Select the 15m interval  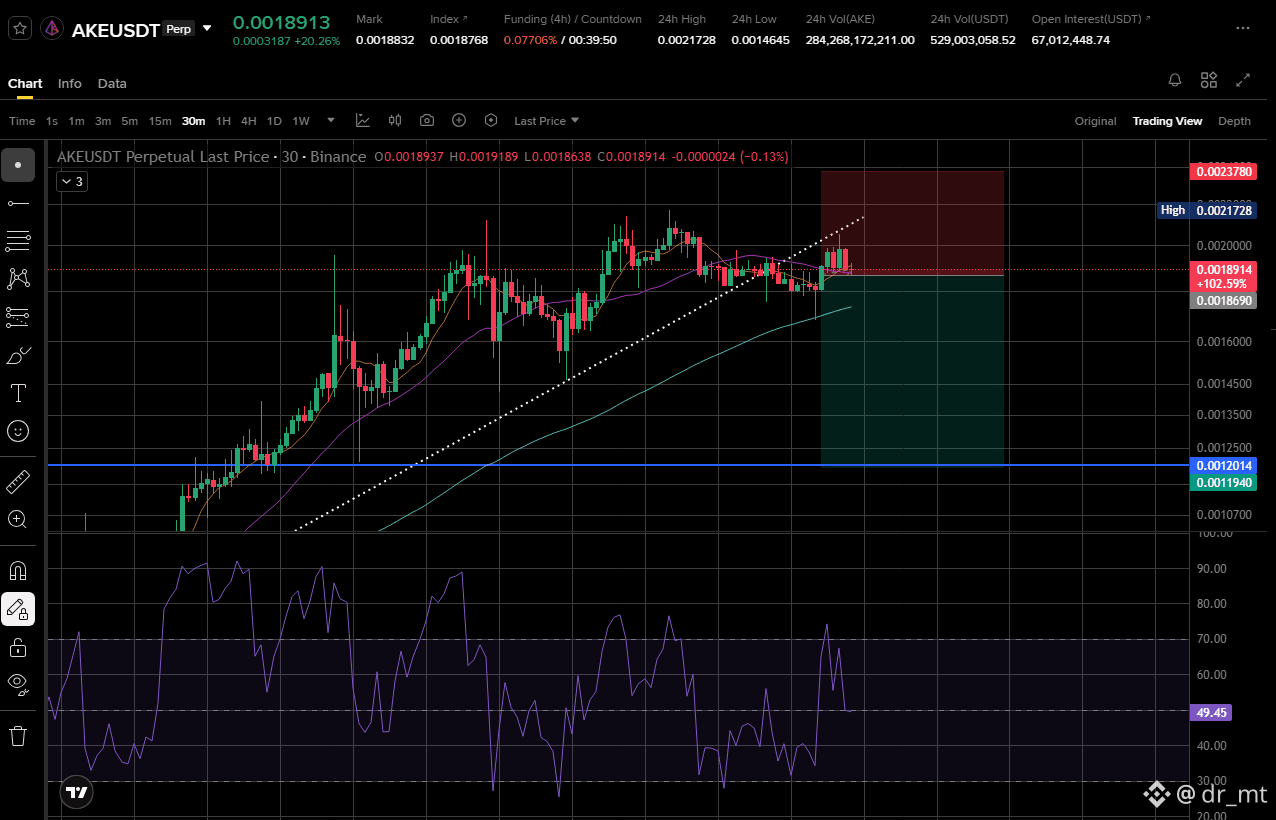tap(160, 121)
